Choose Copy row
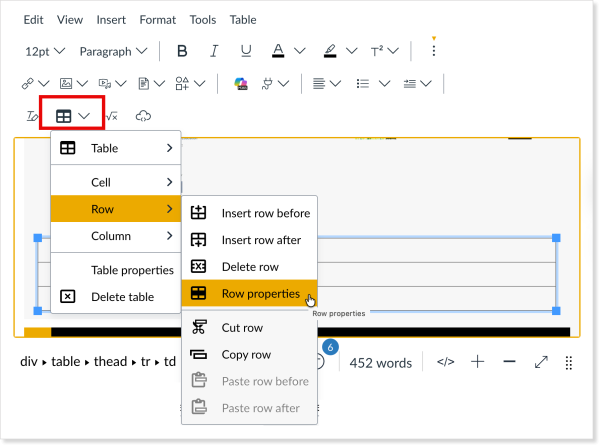The height and width of the screenshot is (446, 600). click(x=249, y=355)
